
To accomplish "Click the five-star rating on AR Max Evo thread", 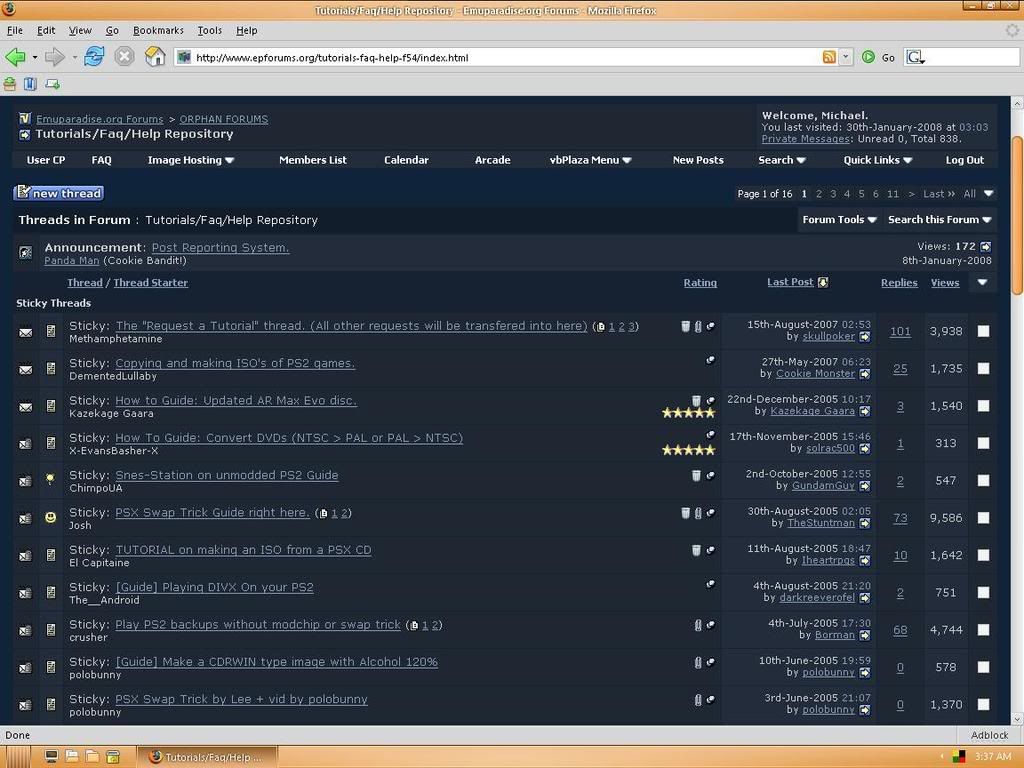I will (688, 413).
